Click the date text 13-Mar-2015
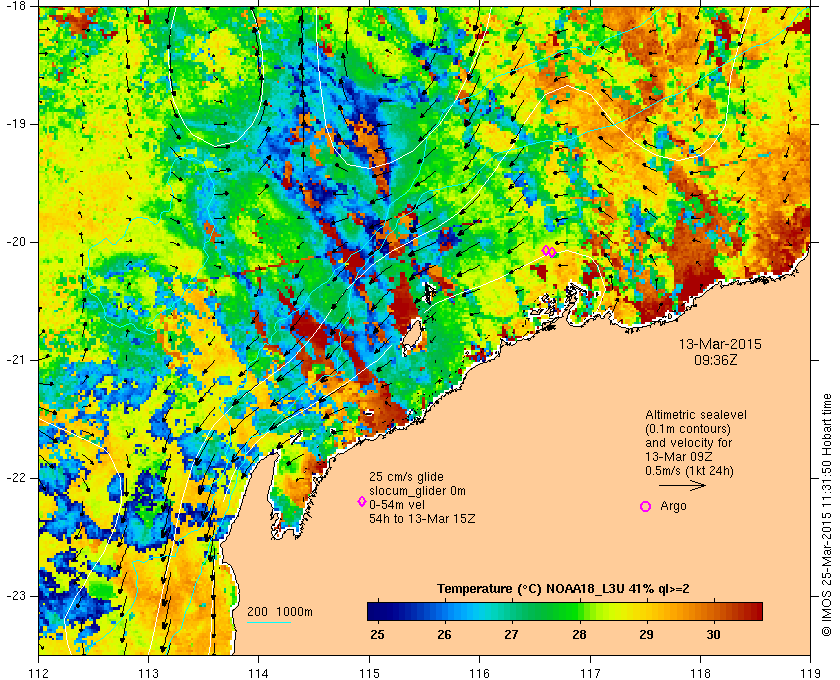The image size is (840, 680). (720, 344)
